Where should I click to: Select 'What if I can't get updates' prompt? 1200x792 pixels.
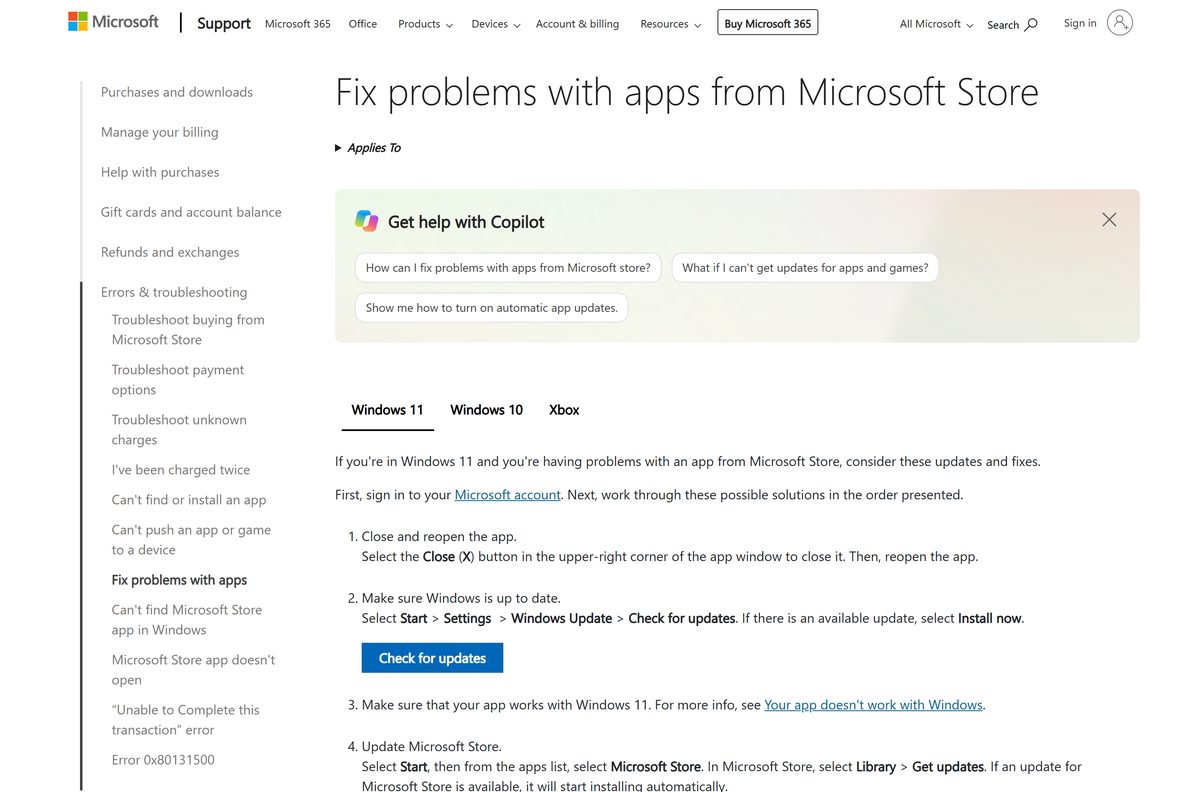(805, 268)
